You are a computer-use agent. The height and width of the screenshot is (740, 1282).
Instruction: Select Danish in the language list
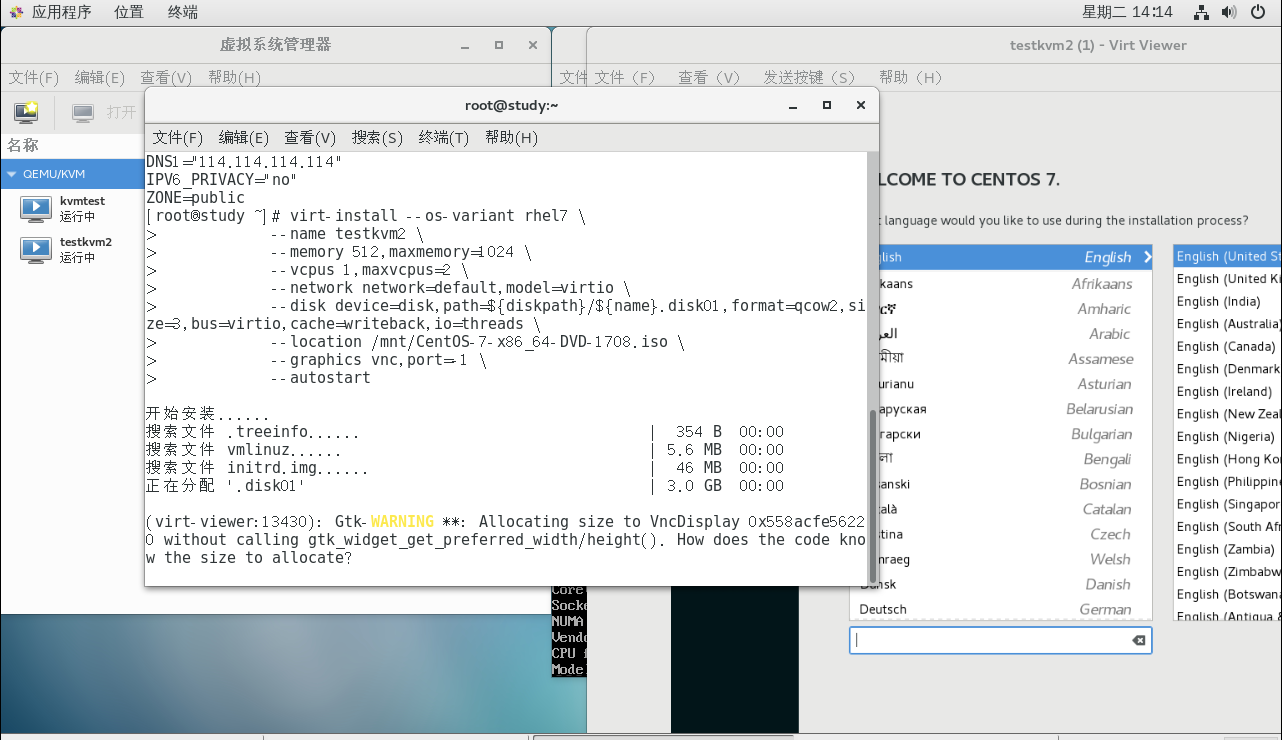(1000, 584)
